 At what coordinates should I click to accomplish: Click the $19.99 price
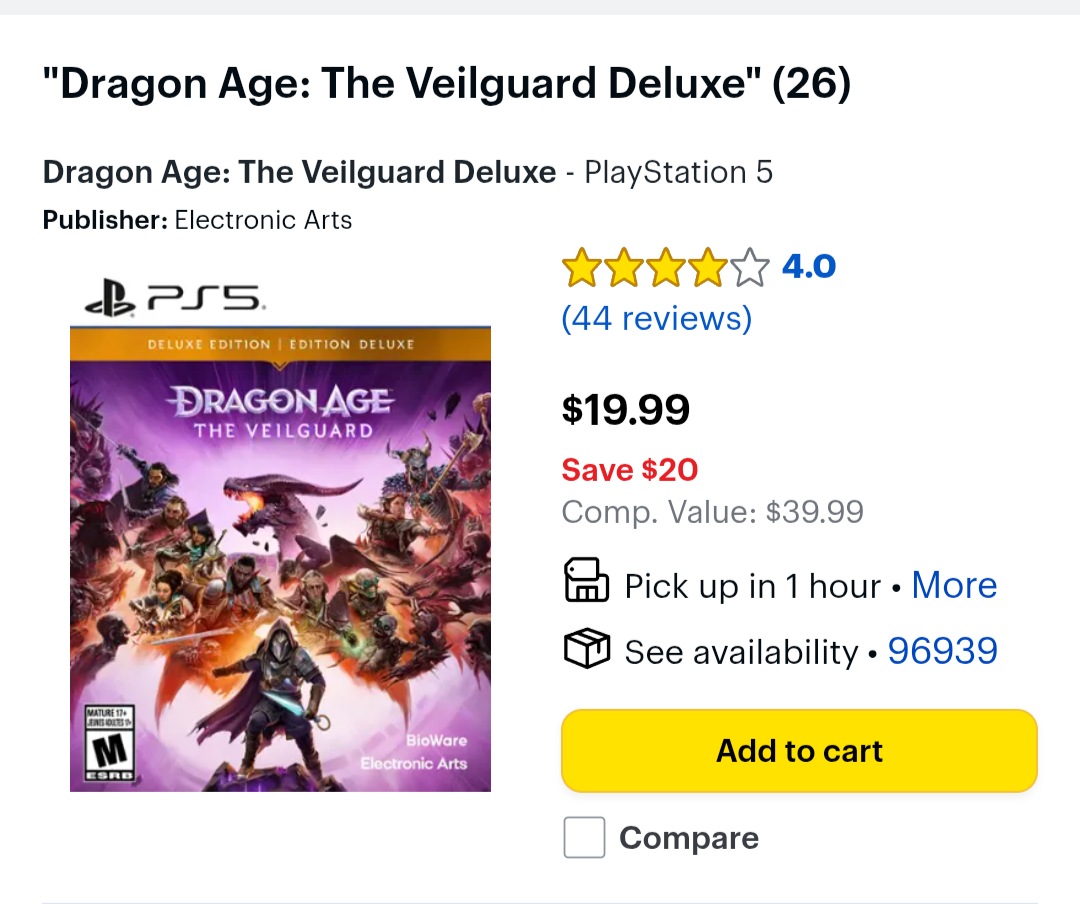[625, 409]
